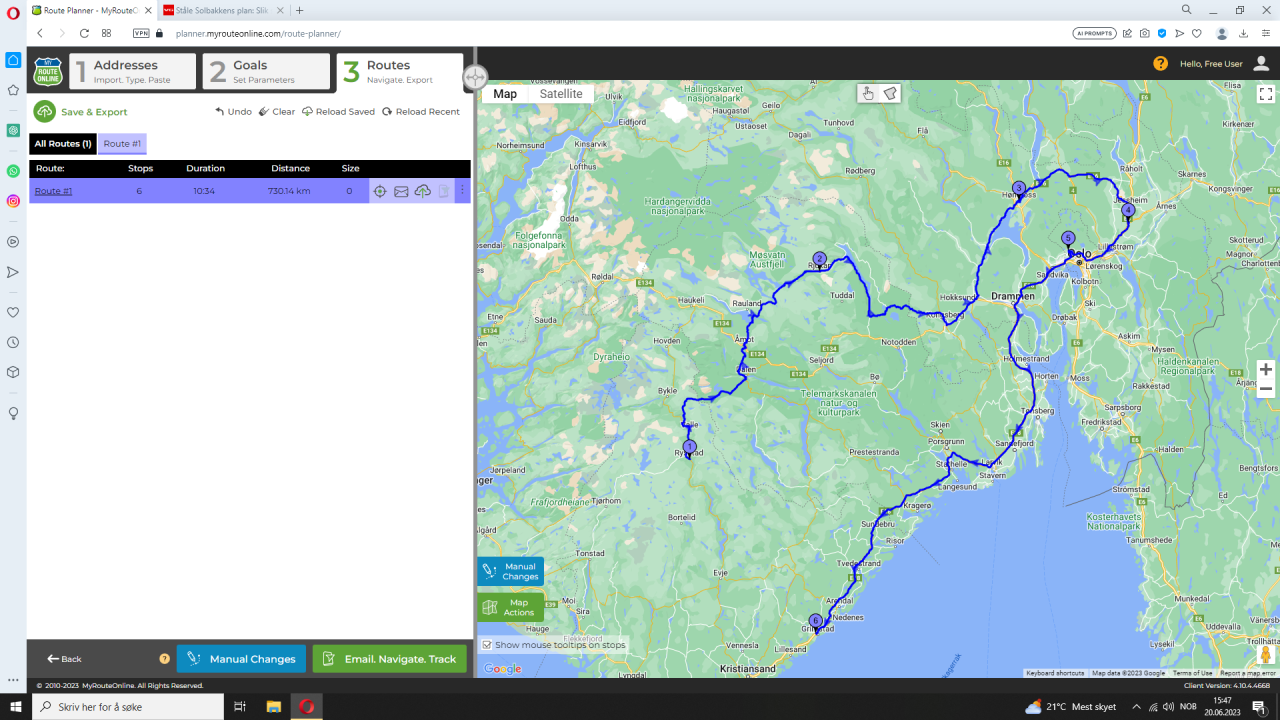Select the polygon draw tool on the map
Viewport: 1280px width, 720px height.
coord(890,93)
